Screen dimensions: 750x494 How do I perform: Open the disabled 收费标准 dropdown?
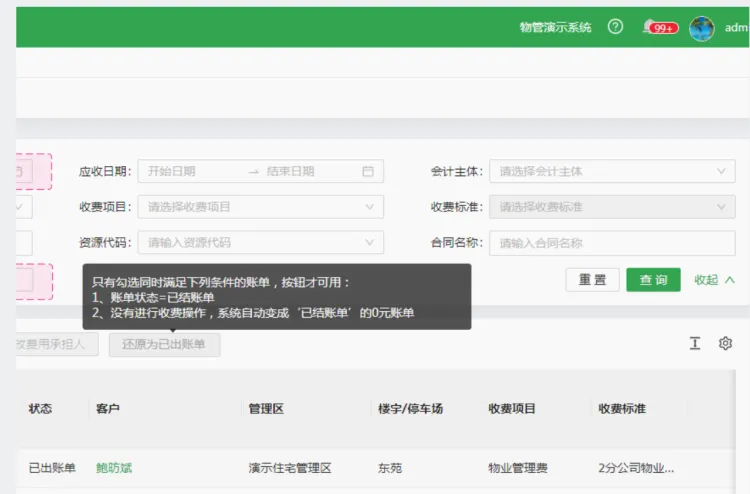612,207
